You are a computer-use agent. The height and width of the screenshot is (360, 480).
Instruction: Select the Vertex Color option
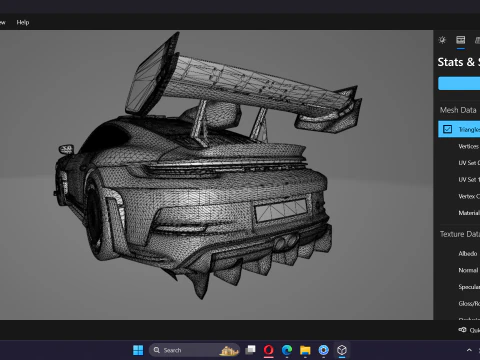point(469,196)
